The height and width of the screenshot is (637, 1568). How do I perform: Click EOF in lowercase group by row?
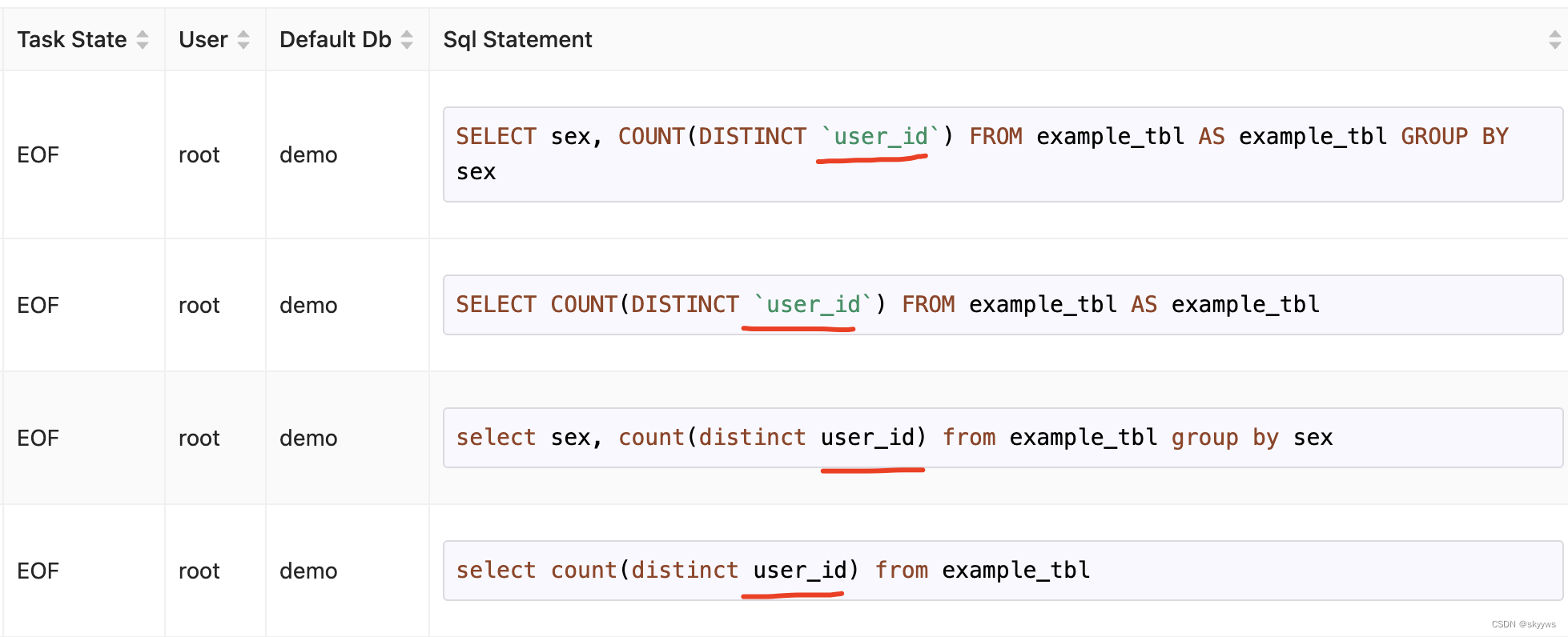tap(38, 438)
